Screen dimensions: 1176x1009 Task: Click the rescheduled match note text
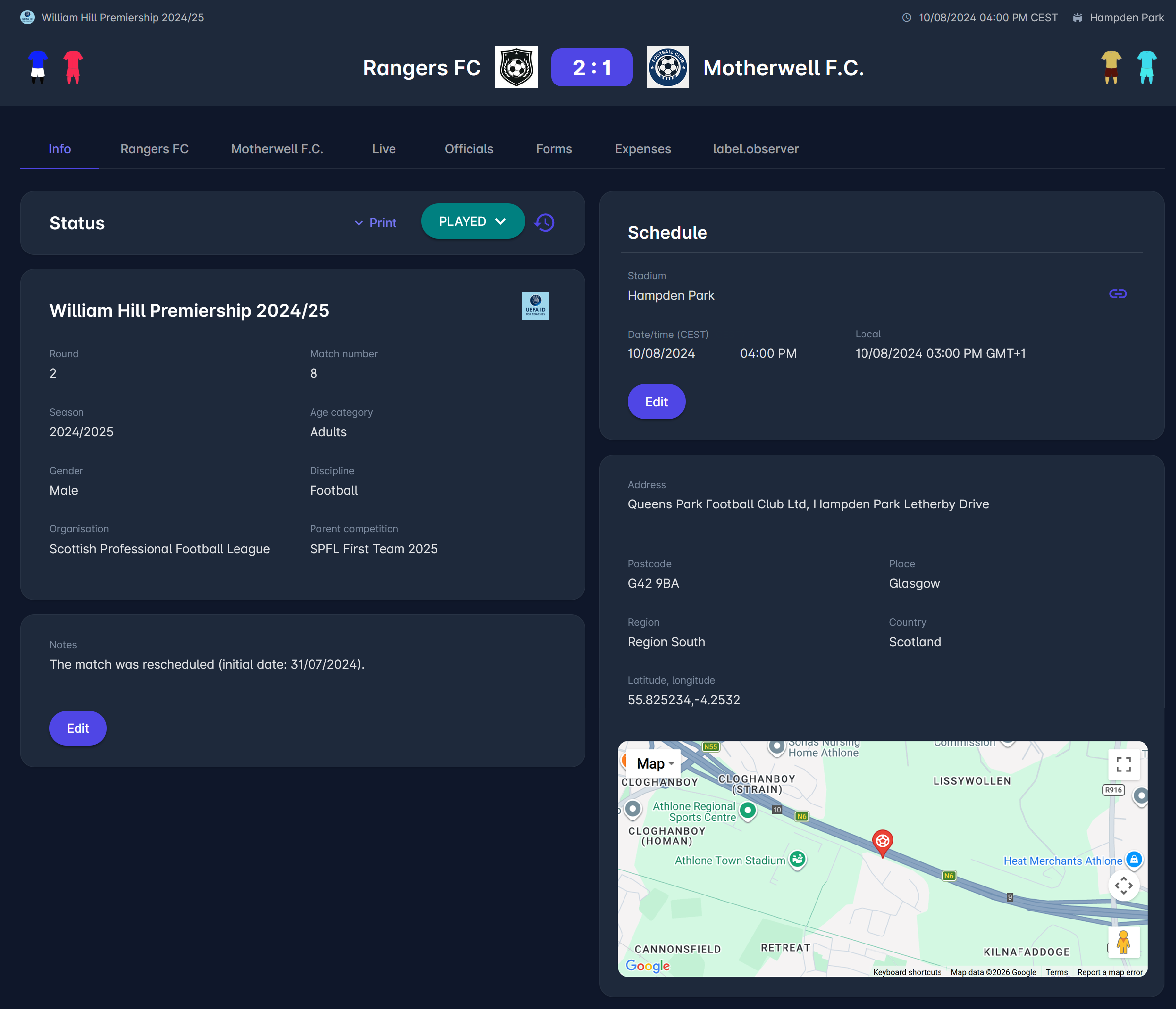207,664
